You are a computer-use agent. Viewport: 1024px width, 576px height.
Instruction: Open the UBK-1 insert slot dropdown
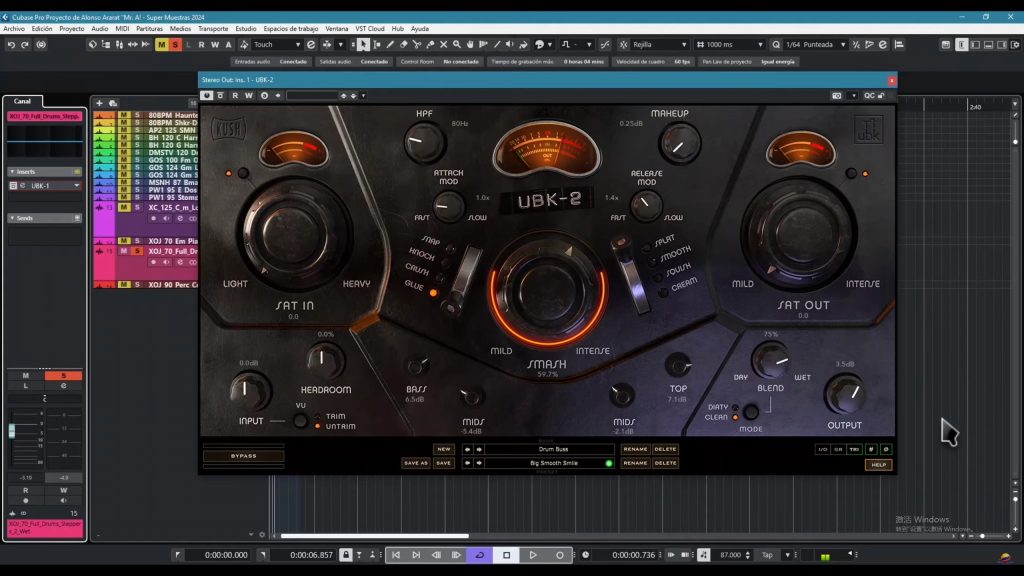tap(76, 185)
